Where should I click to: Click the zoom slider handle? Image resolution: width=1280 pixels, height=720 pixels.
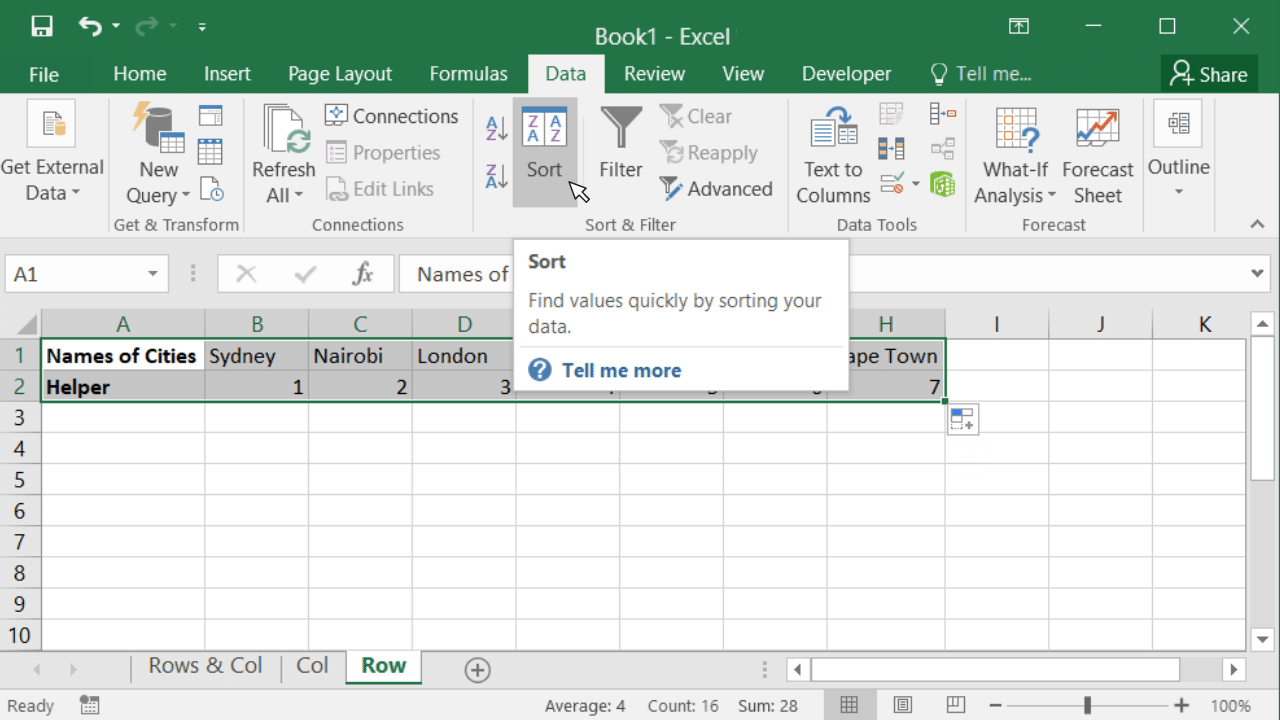(x=1087, y=705)
